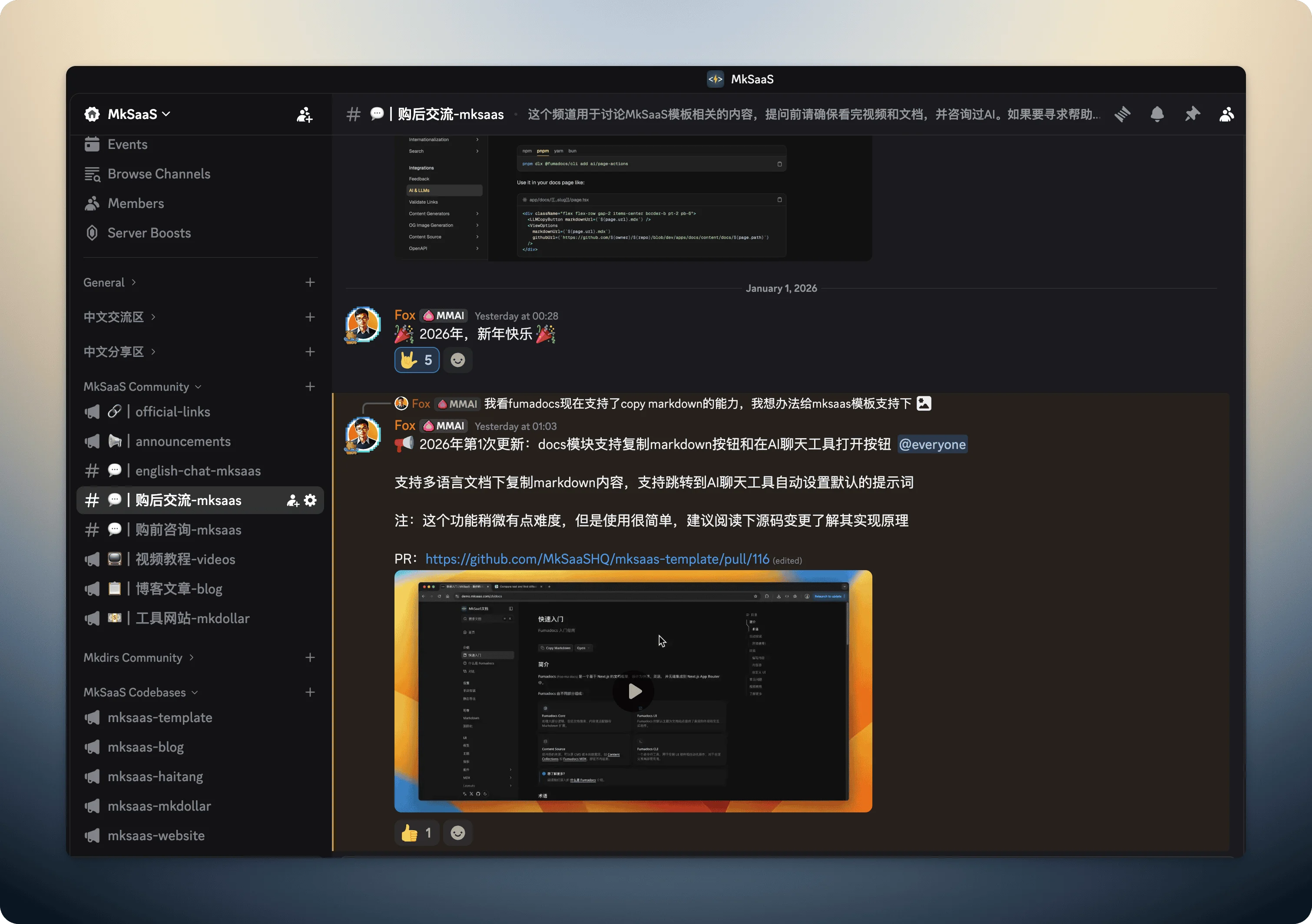Open the mksaas-website channel
Image resolution: width=1312 pixels, height=924 pixels.
[x=200, y=835]
